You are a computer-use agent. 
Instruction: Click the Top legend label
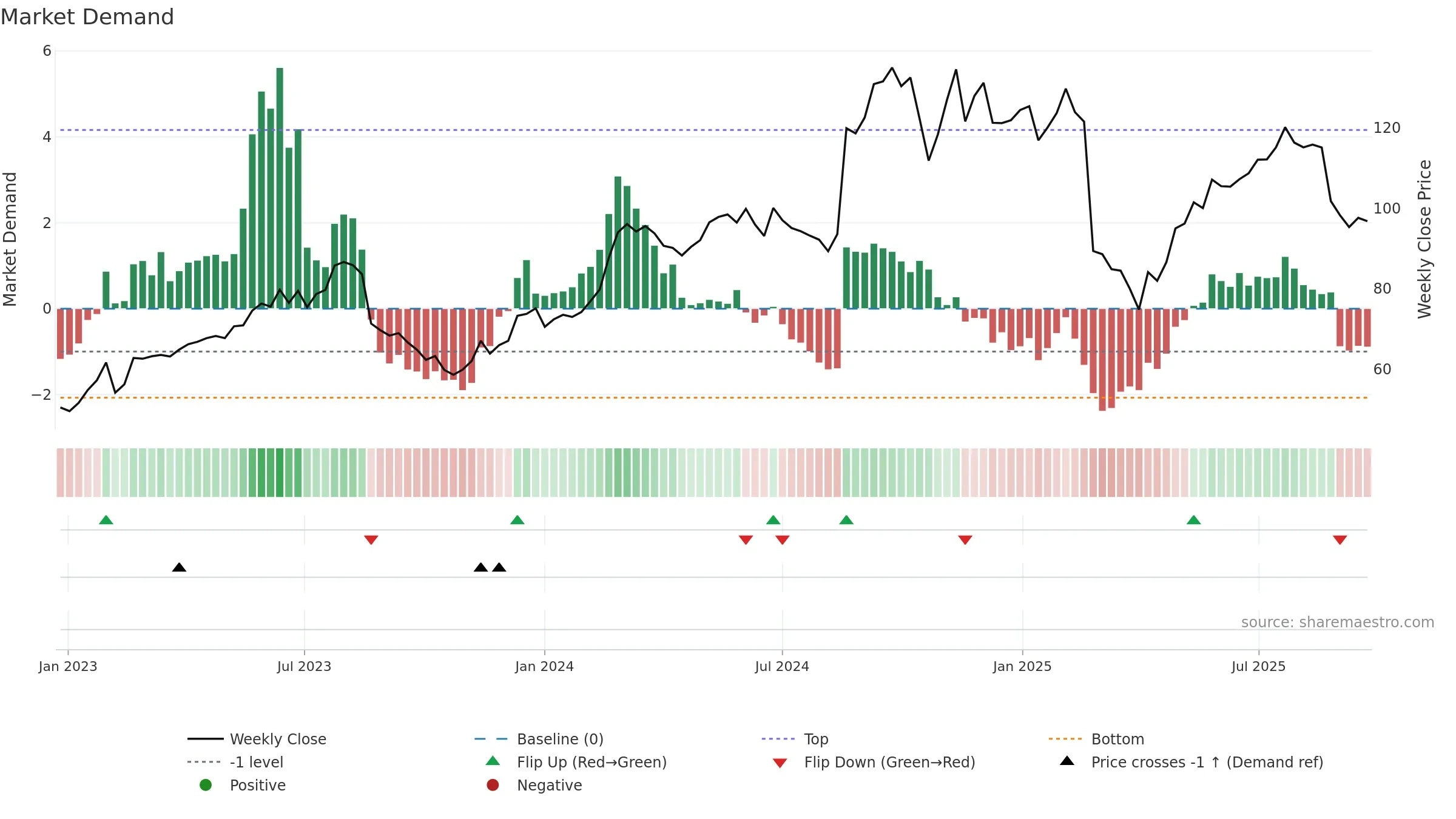816,739
